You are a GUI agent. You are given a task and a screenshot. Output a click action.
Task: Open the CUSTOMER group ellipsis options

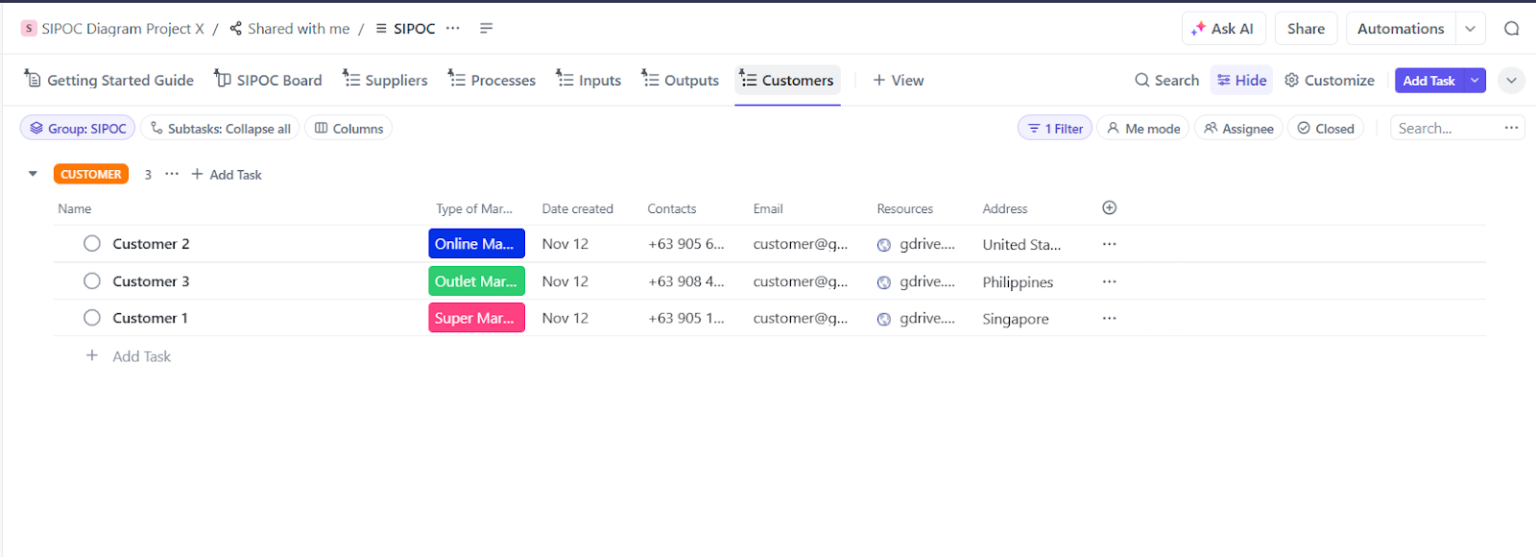coord(172,174)
